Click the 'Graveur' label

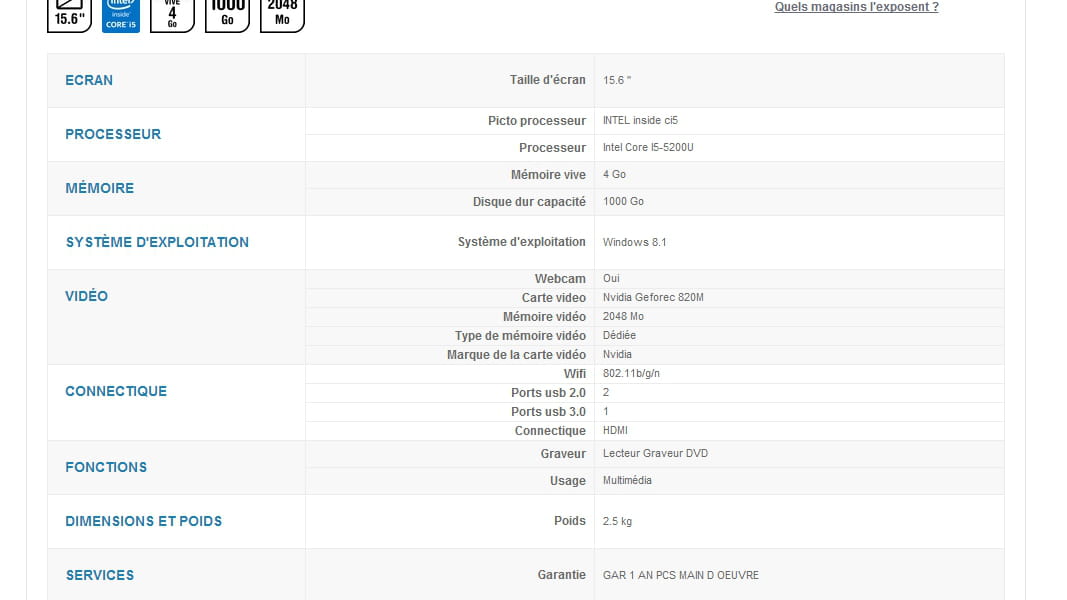563,454
